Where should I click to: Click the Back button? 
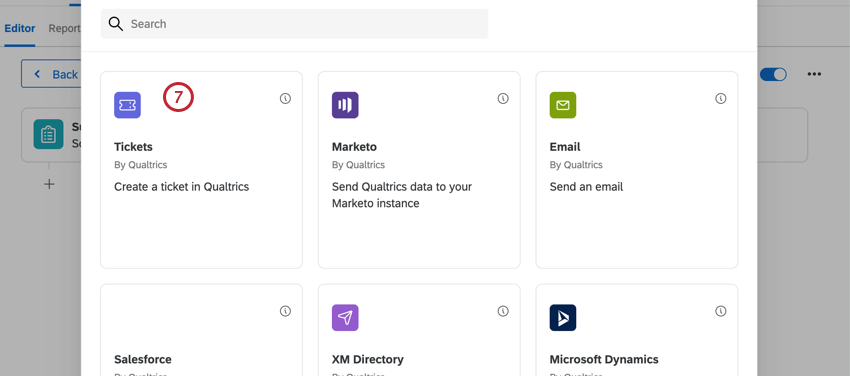tap(51, 74)
